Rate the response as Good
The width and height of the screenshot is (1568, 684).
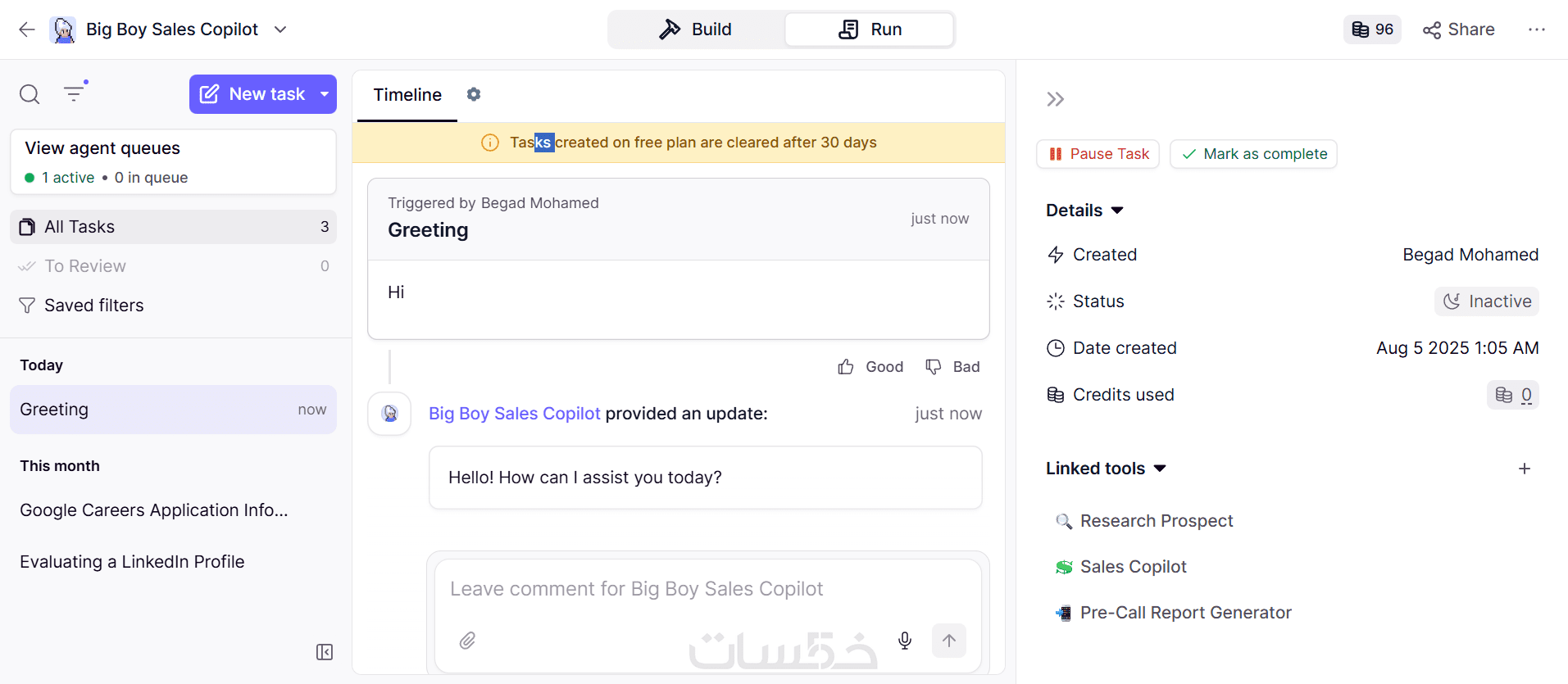click(x=870, y=367)
